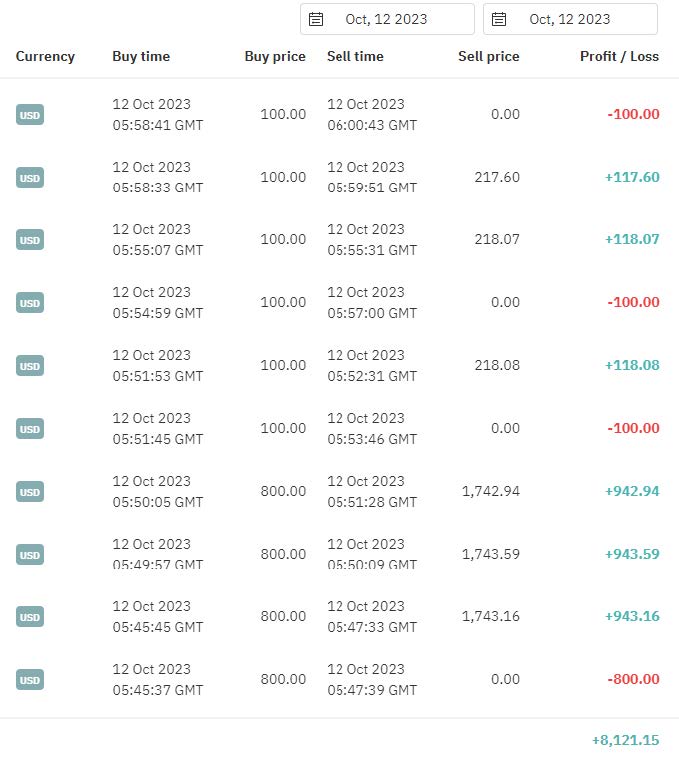Open the start date field Oct, 12 2023

point(387,19)
